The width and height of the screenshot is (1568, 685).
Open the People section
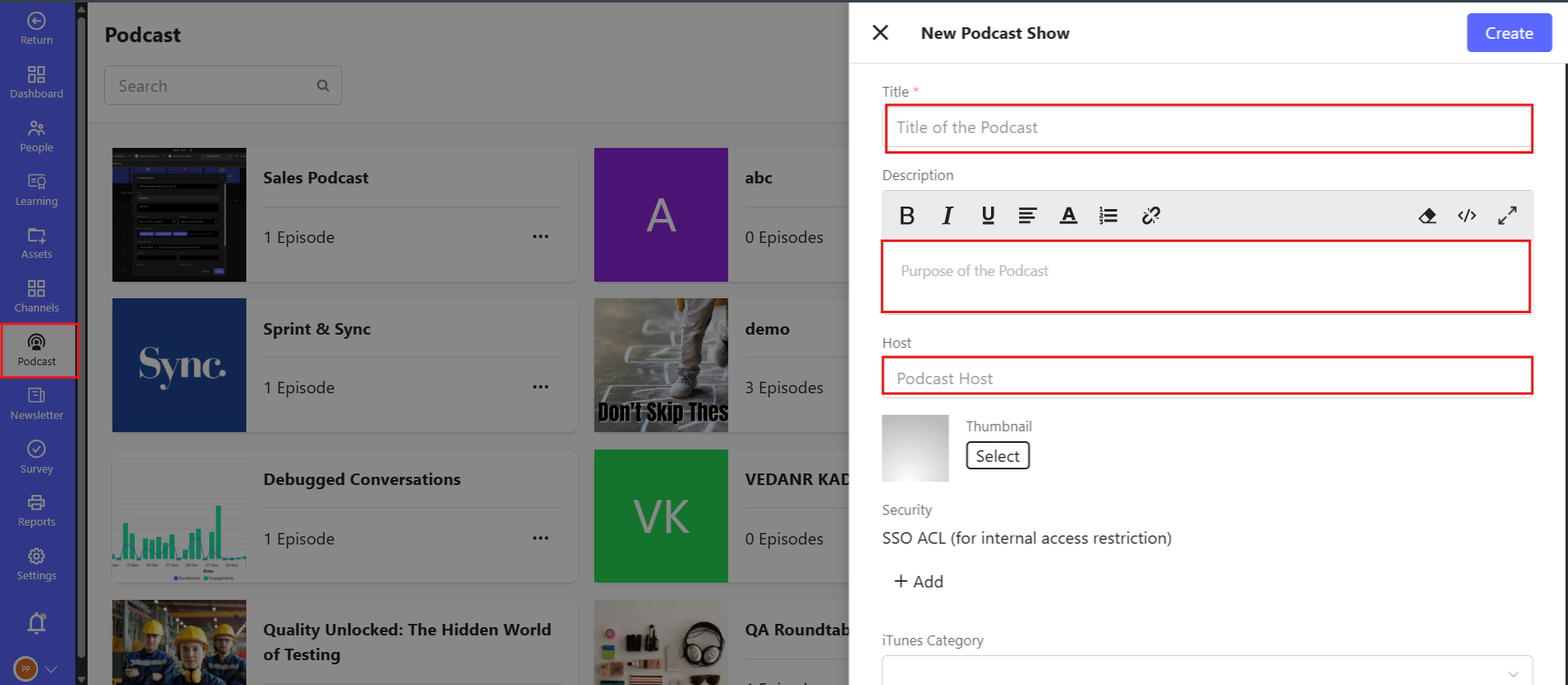click(36, 136)
